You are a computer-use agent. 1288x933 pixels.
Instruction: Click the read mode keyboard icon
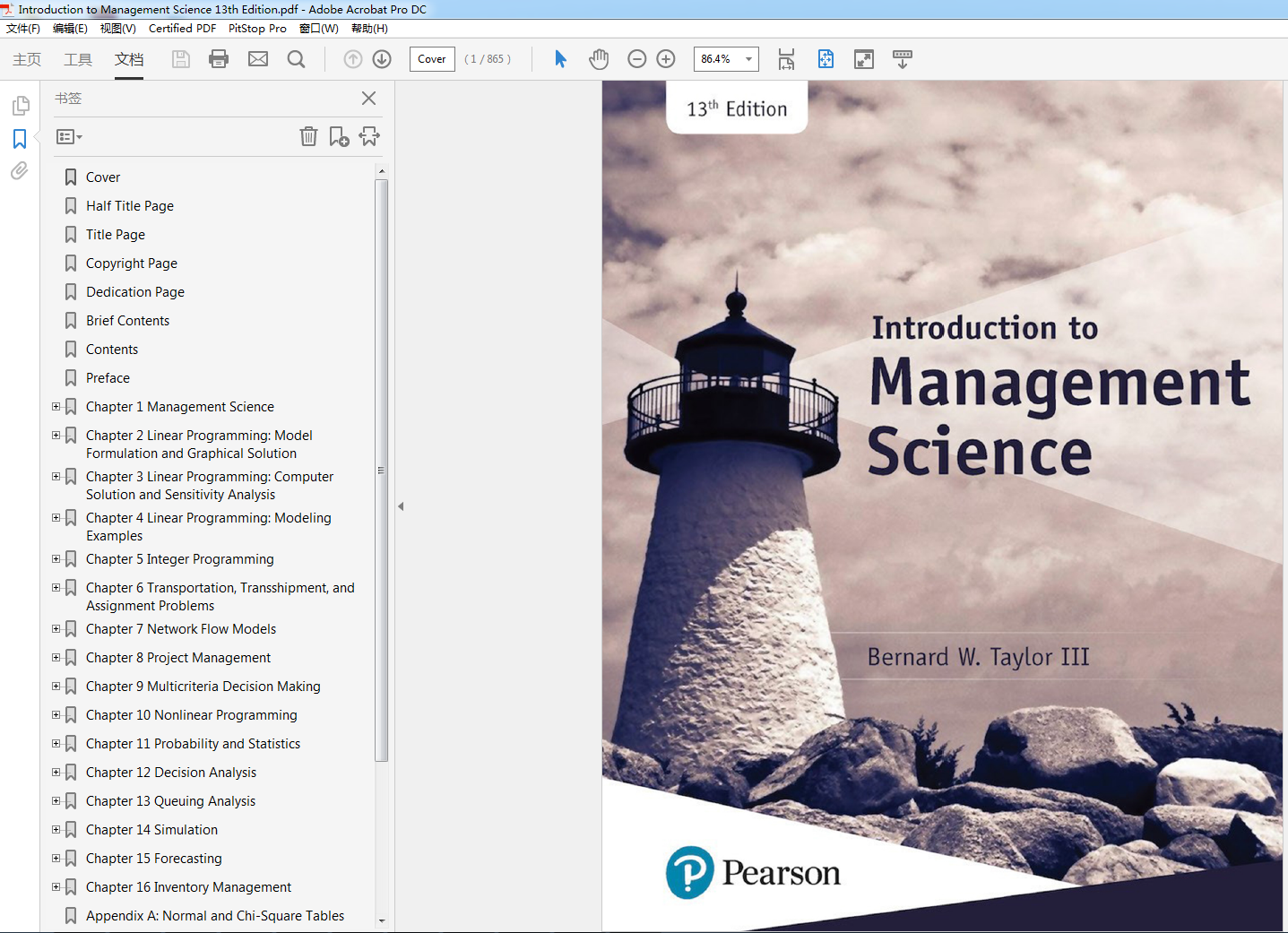point(903,59)
